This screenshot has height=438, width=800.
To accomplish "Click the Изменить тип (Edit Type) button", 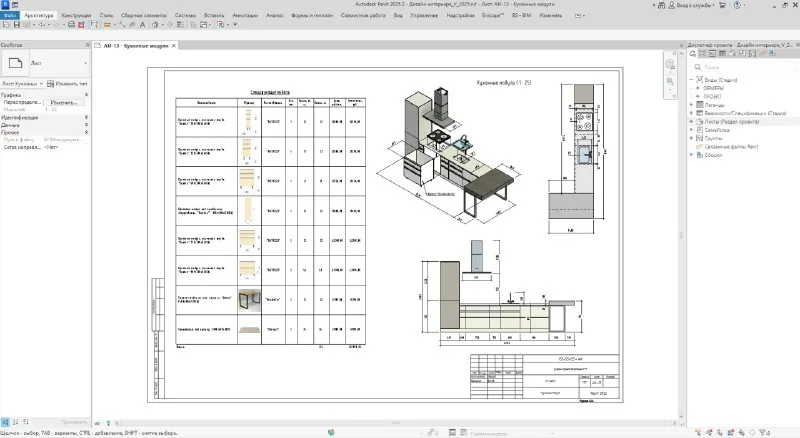I will [67, 83].
